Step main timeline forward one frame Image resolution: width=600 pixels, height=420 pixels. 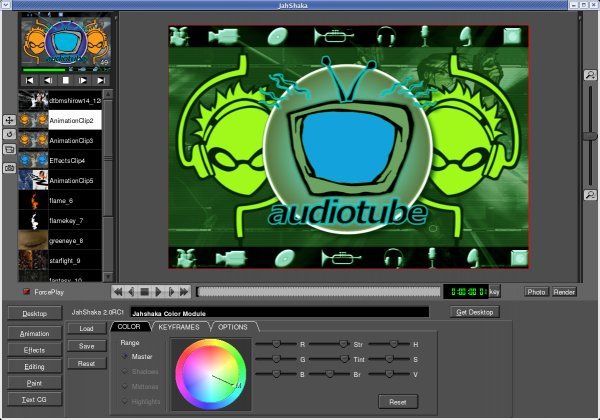tap(171, 292)
